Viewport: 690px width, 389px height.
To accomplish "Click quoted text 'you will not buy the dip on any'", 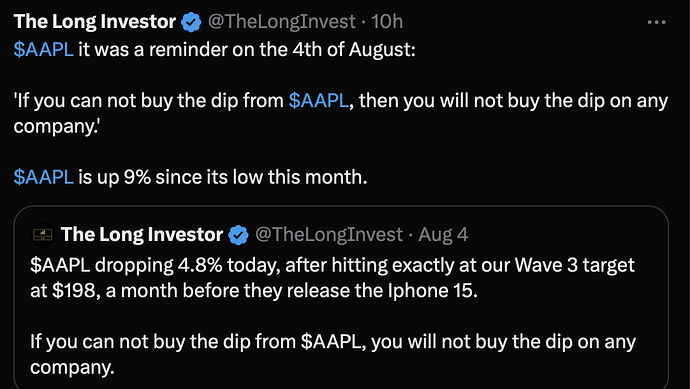I will 503,342.
